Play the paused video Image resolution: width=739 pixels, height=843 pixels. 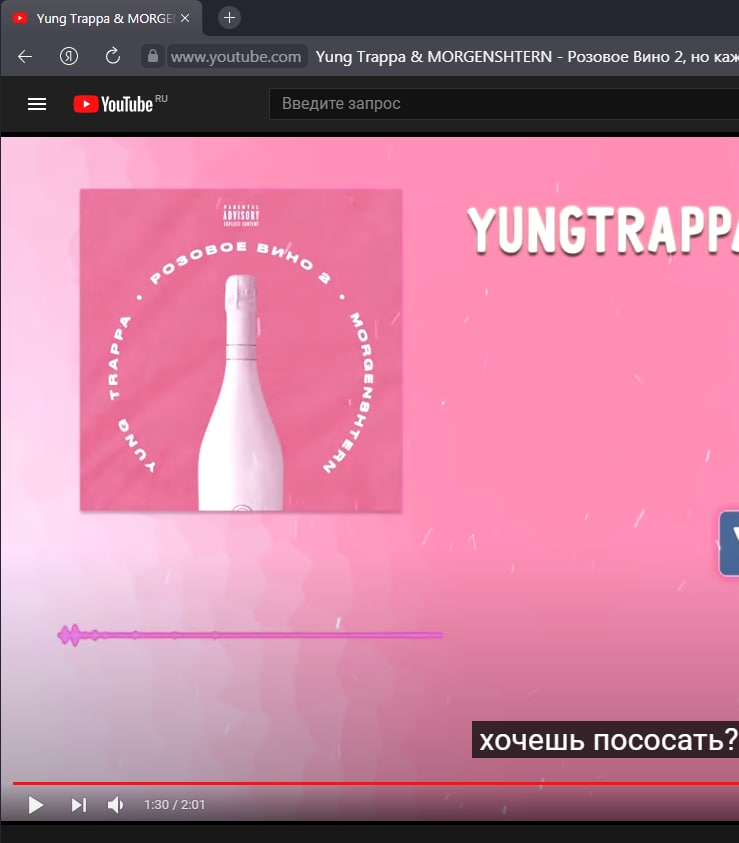coord(35,805)
